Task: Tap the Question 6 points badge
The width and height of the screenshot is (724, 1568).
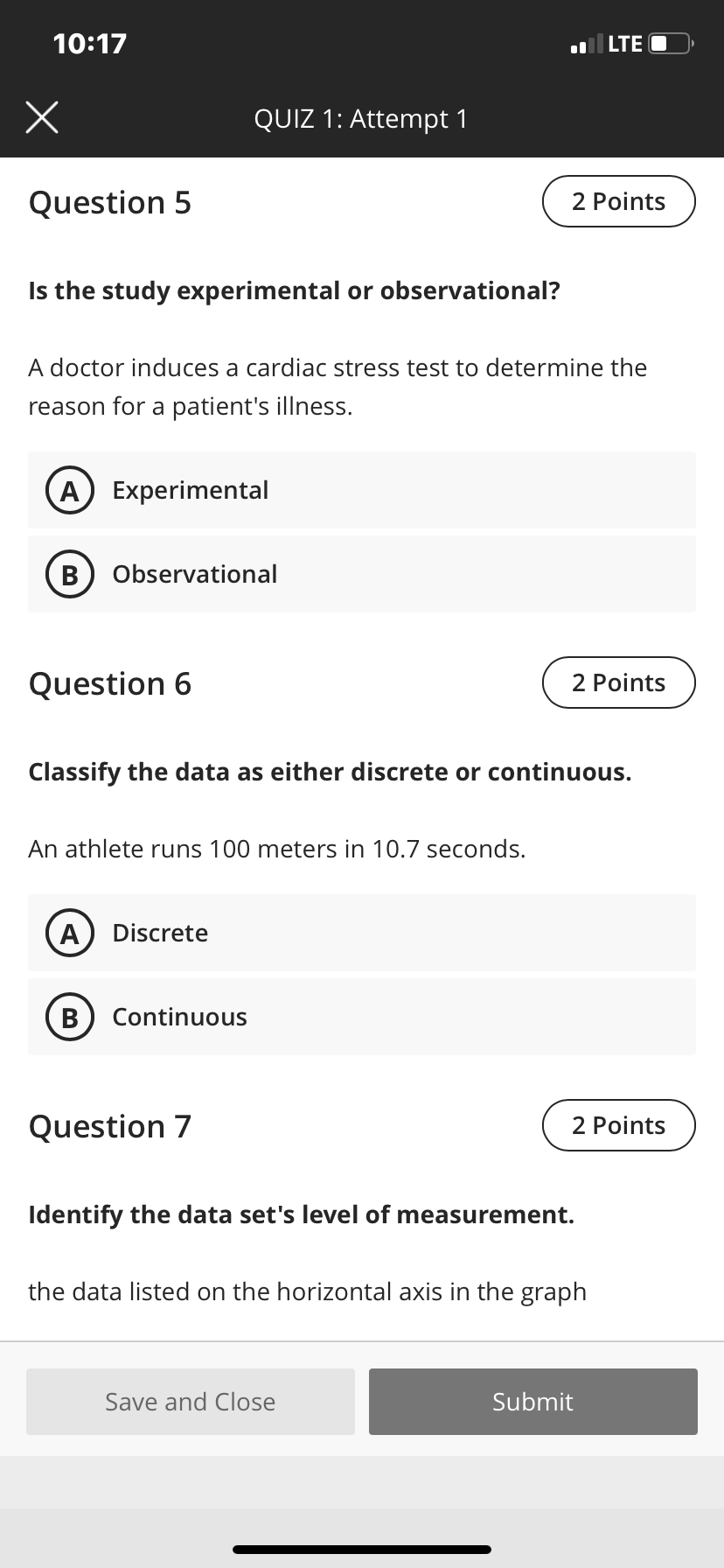Action: point(619,682)
